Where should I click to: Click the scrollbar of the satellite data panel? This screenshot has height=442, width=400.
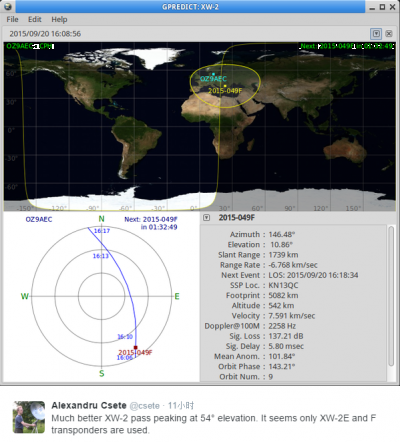click(x=391, y=296)
